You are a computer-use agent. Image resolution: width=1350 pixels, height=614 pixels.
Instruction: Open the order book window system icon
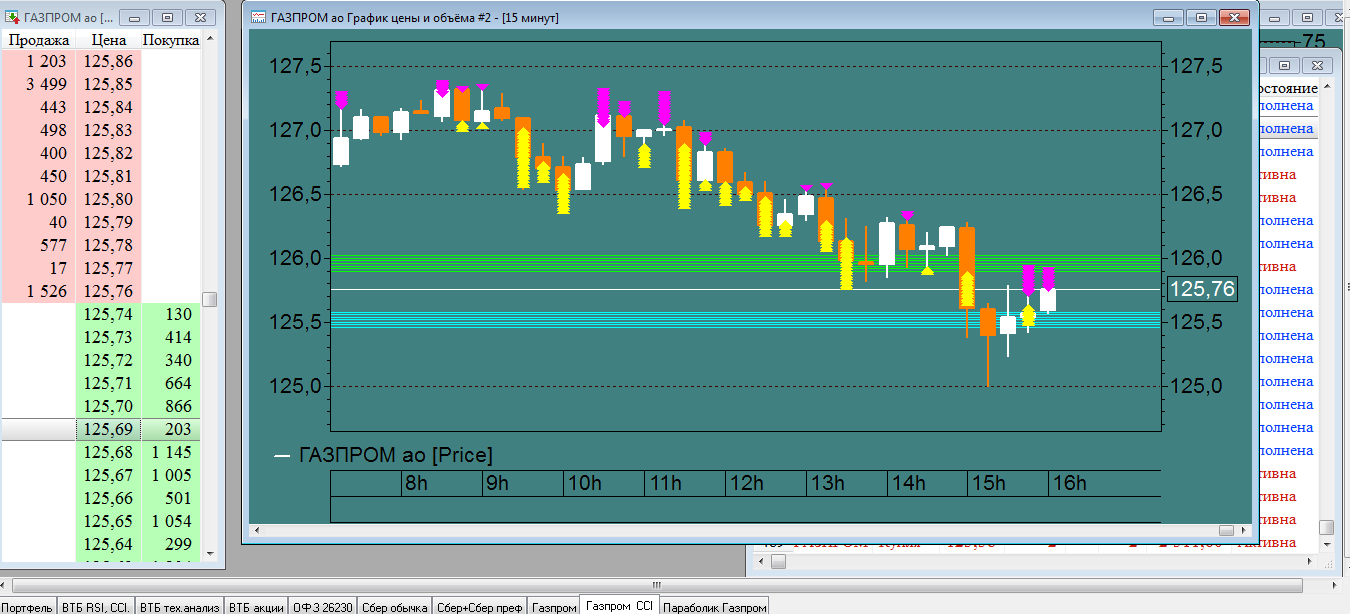[x=11, y=17]
